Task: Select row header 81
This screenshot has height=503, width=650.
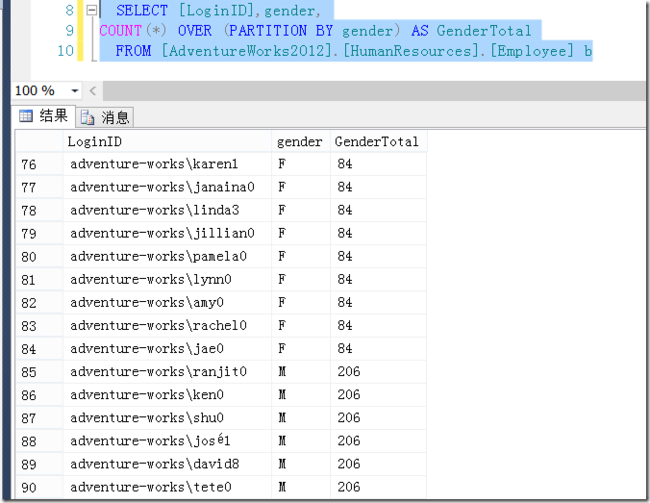Action: coord(39,280)
